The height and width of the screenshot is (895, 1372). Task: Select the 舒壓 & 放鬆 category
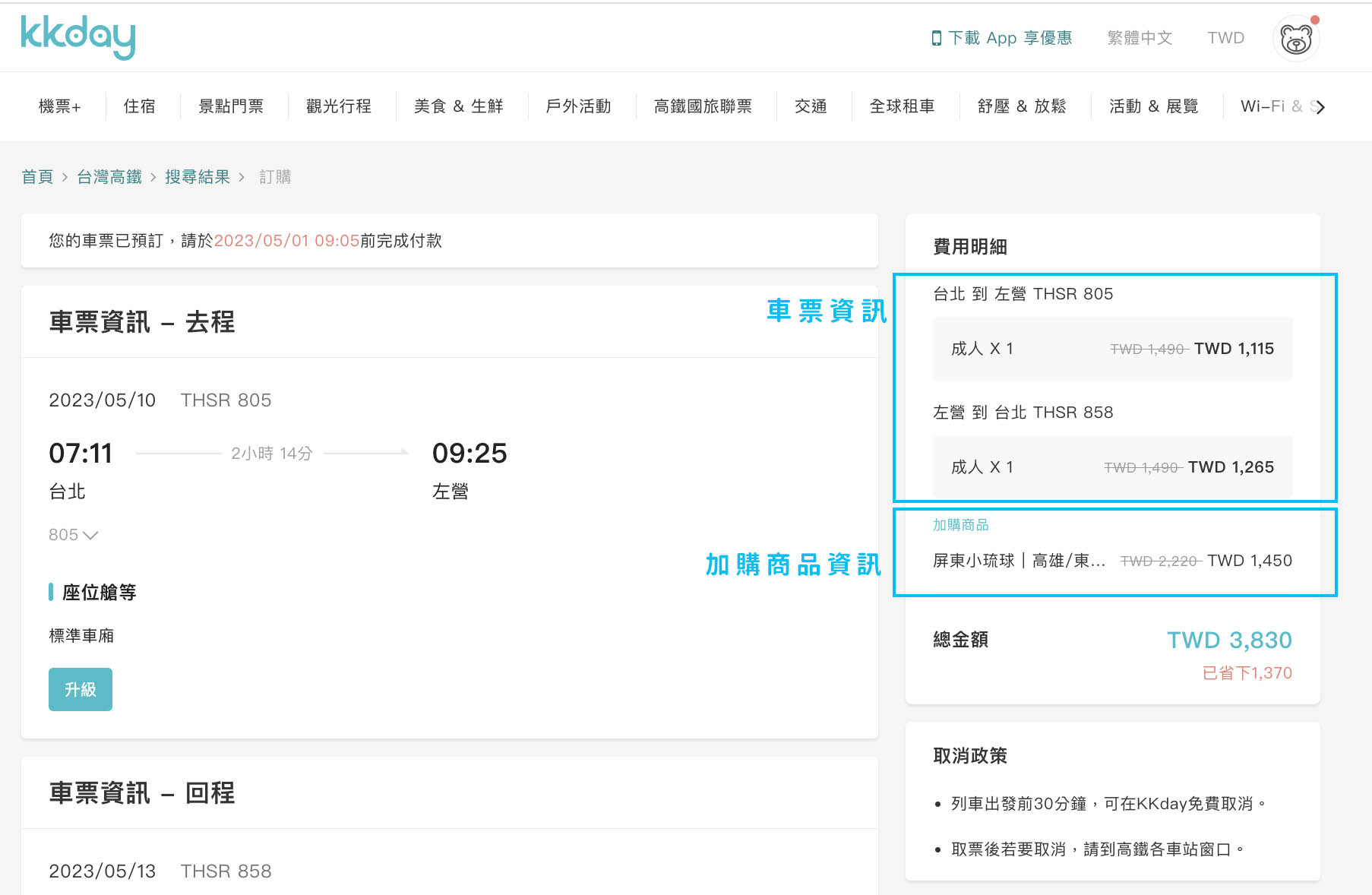click(x=1022, y=106)
